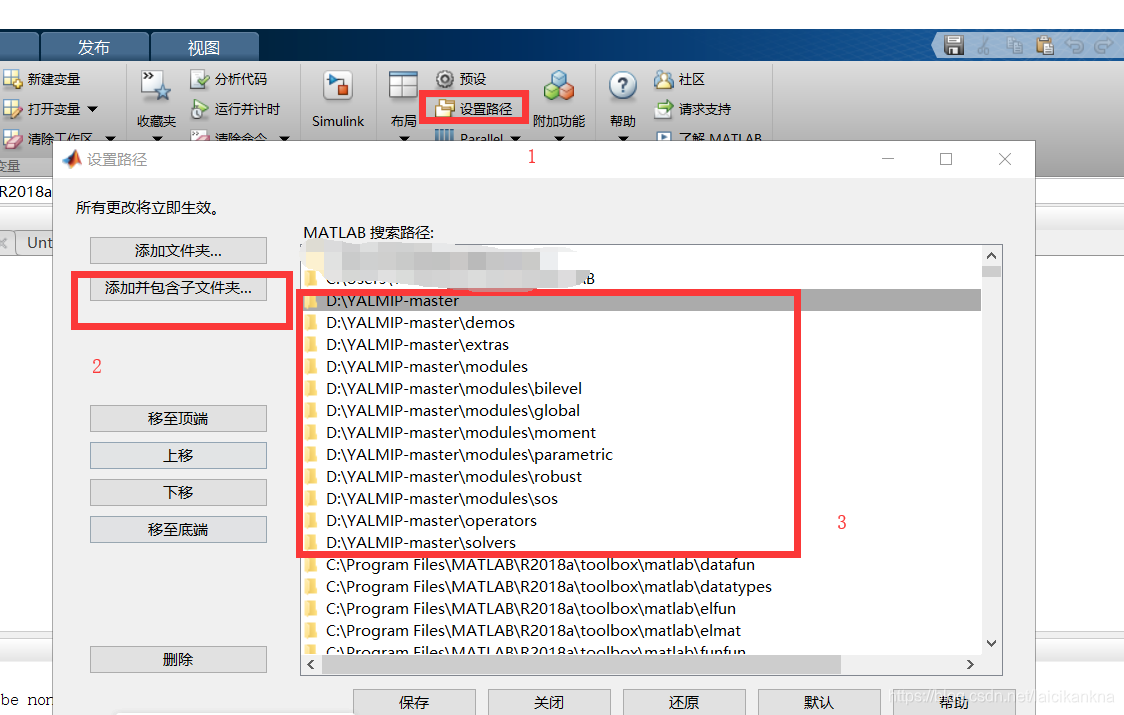This screenshot has height=715, width=1124.
Task: Expand the Favorites (收藏夹) dropdown arrow
Action: point(157,138)
